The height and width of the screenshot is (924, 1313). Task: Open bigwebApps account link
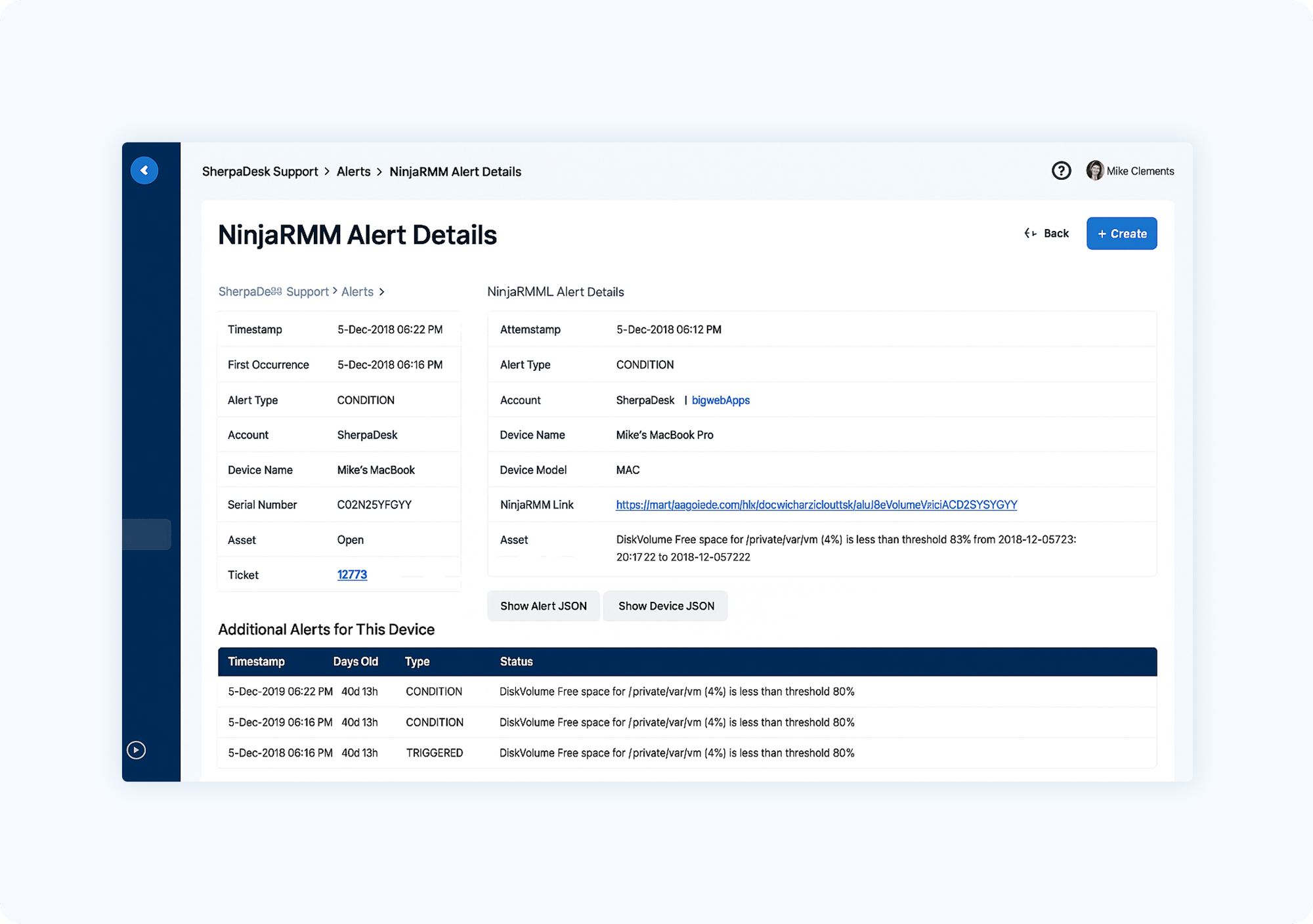click(x=720, y=400)
